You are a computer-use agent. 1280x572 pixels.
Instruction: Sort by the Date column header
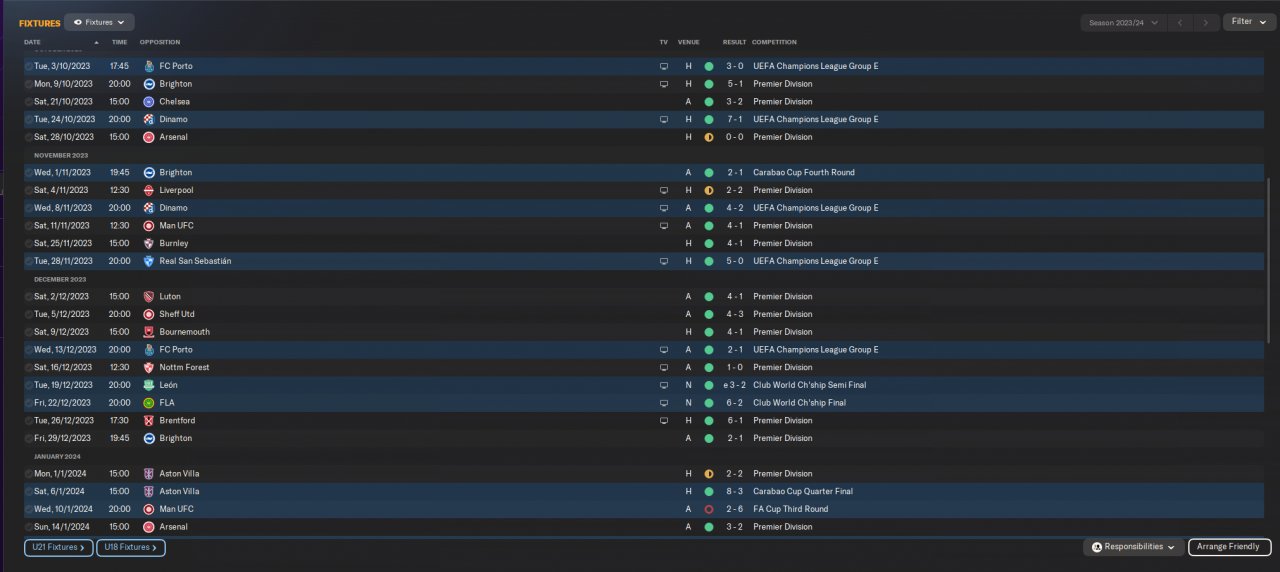[x=33, y=42]
